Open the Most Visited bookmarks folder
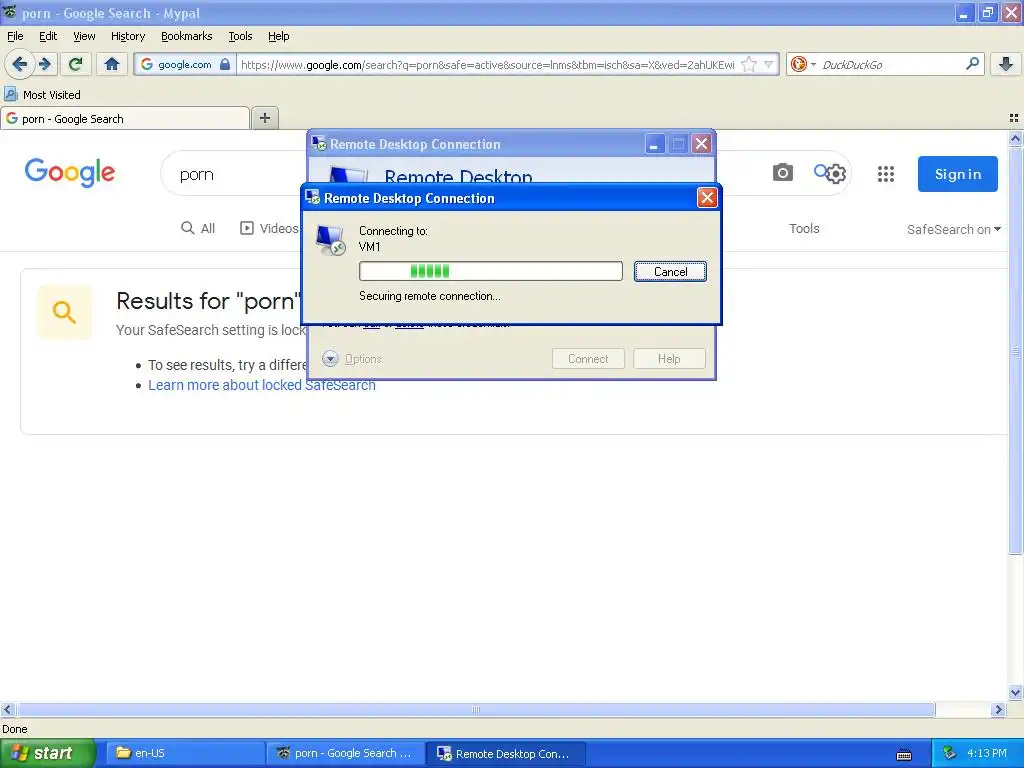The image size is (1024, 768). coord(42,95)
